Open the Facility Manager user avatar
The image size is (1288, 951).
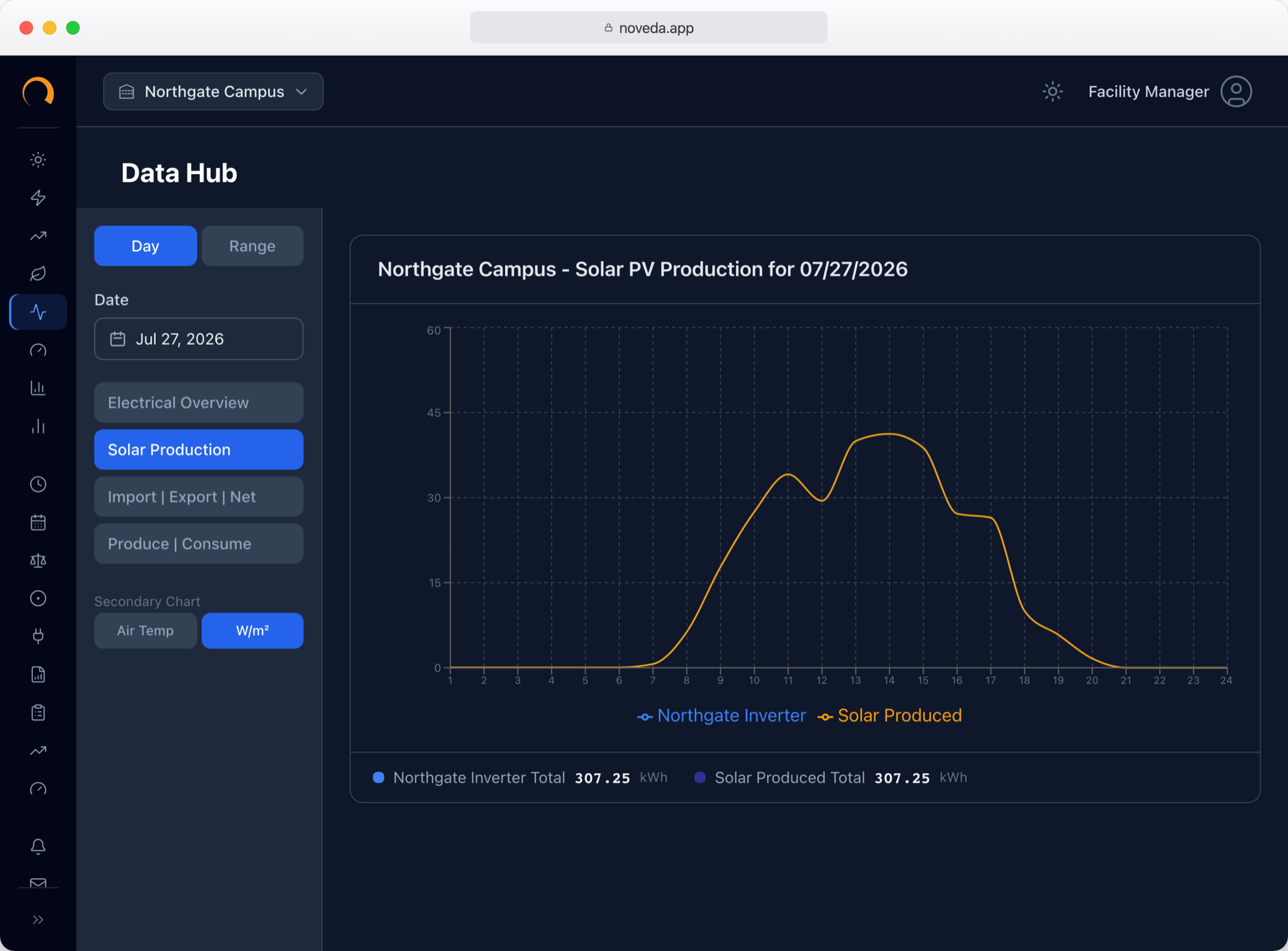[x=1236, y=92]
